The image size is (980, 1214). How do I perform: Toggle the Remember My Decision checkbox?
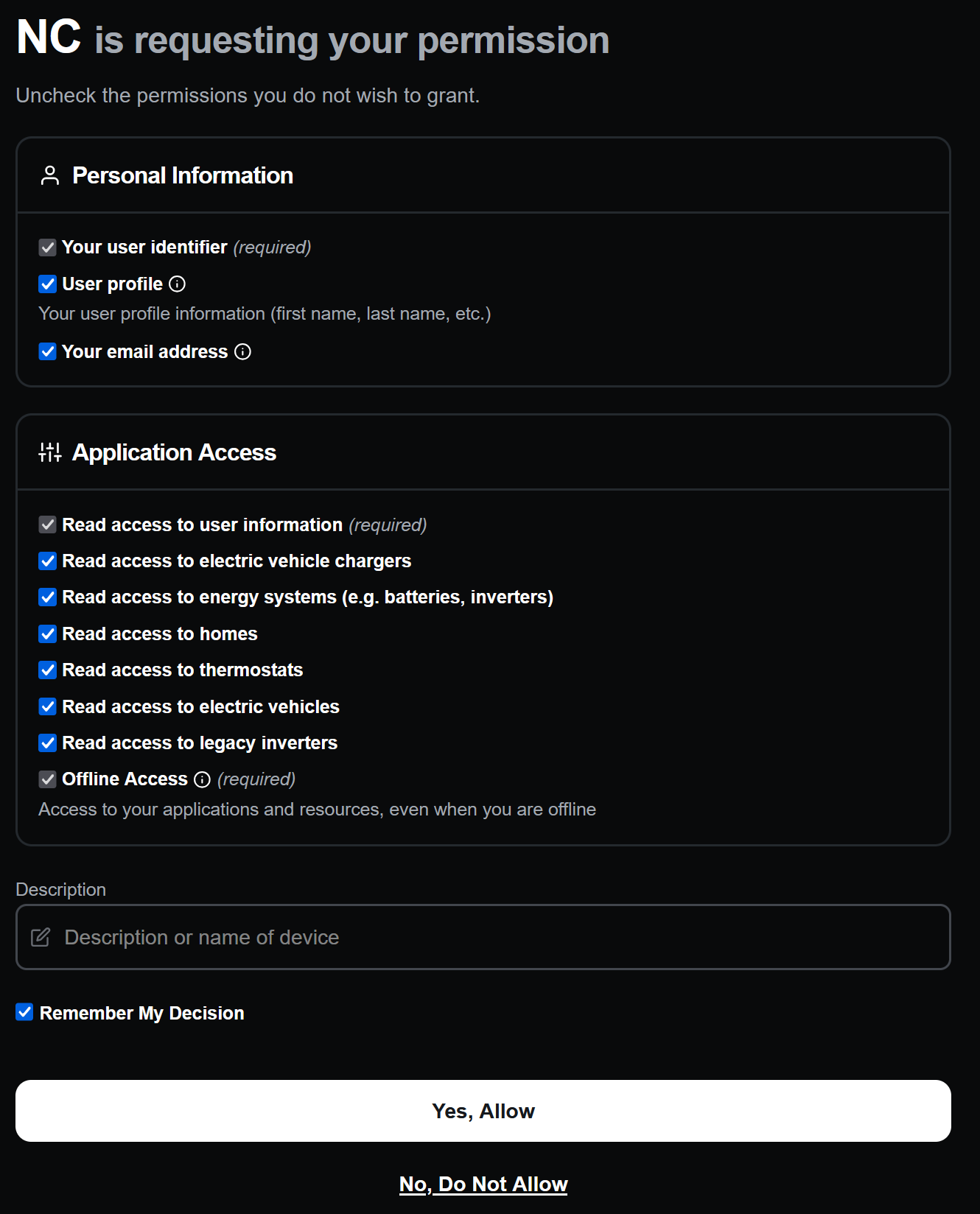[25, 1013]
